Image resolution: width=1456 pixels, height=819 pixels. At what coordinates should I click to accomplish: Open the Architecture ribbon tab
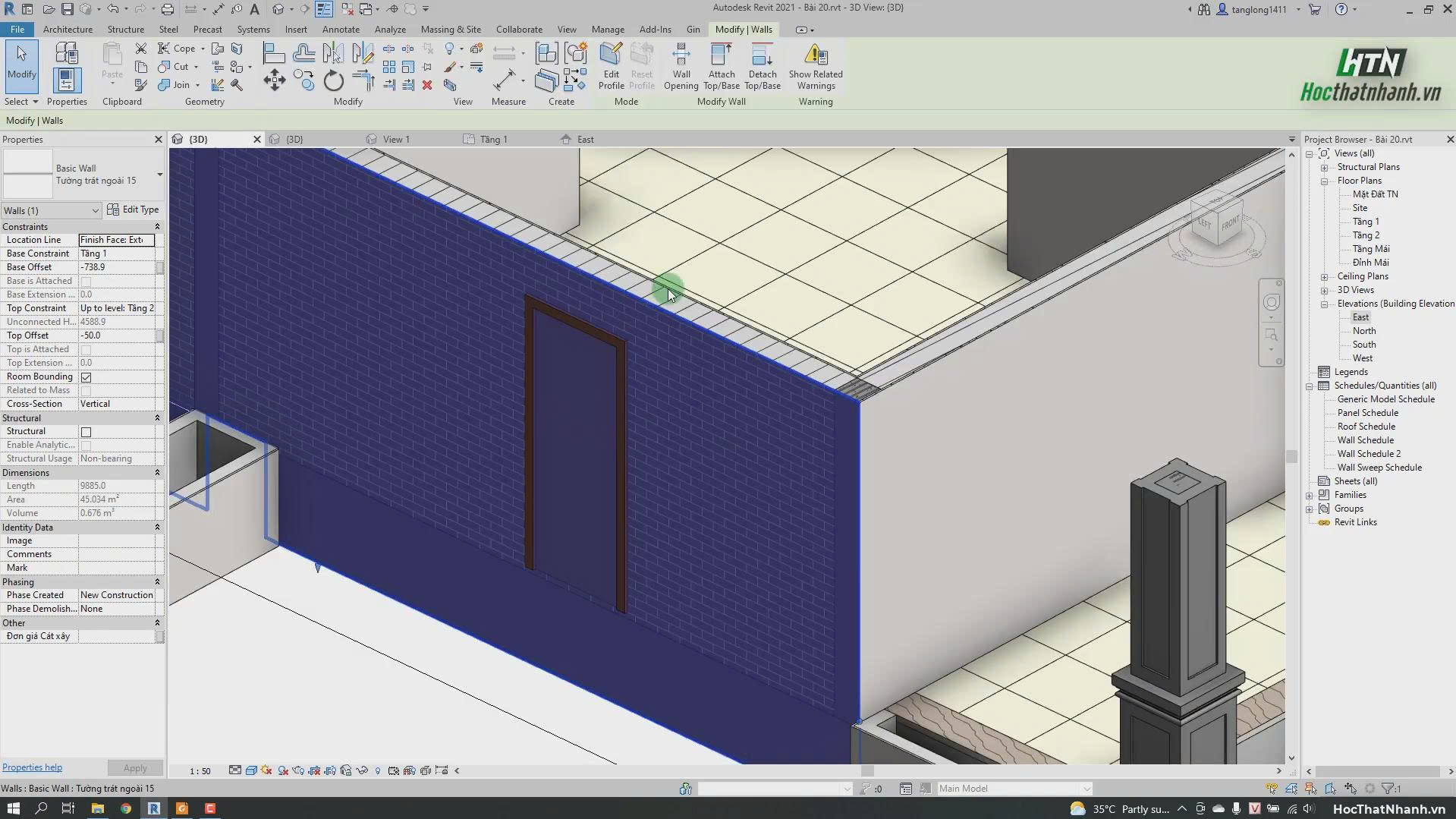(x=68, y=30)
